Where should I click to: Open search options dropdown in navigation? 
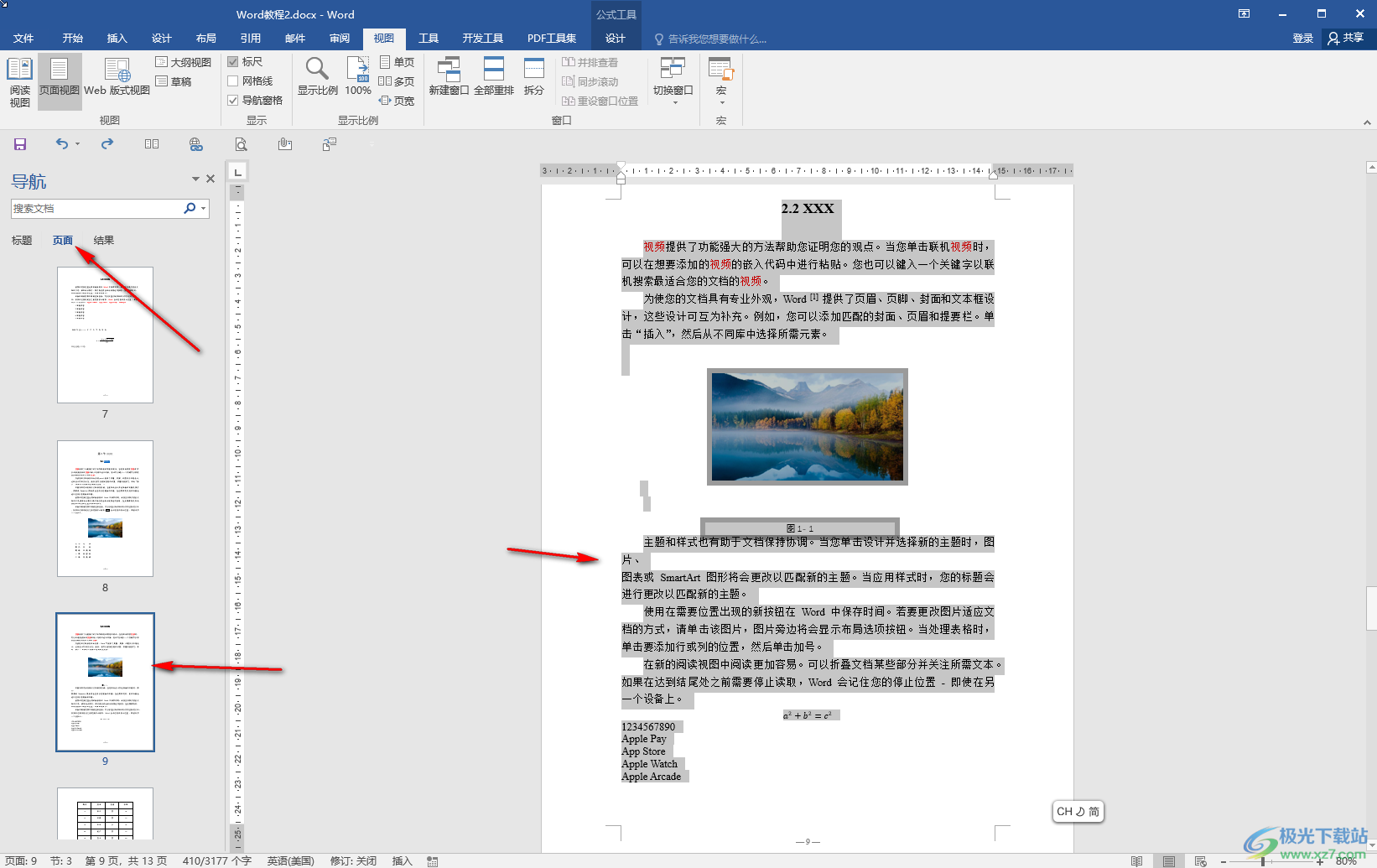pos(204,209)
